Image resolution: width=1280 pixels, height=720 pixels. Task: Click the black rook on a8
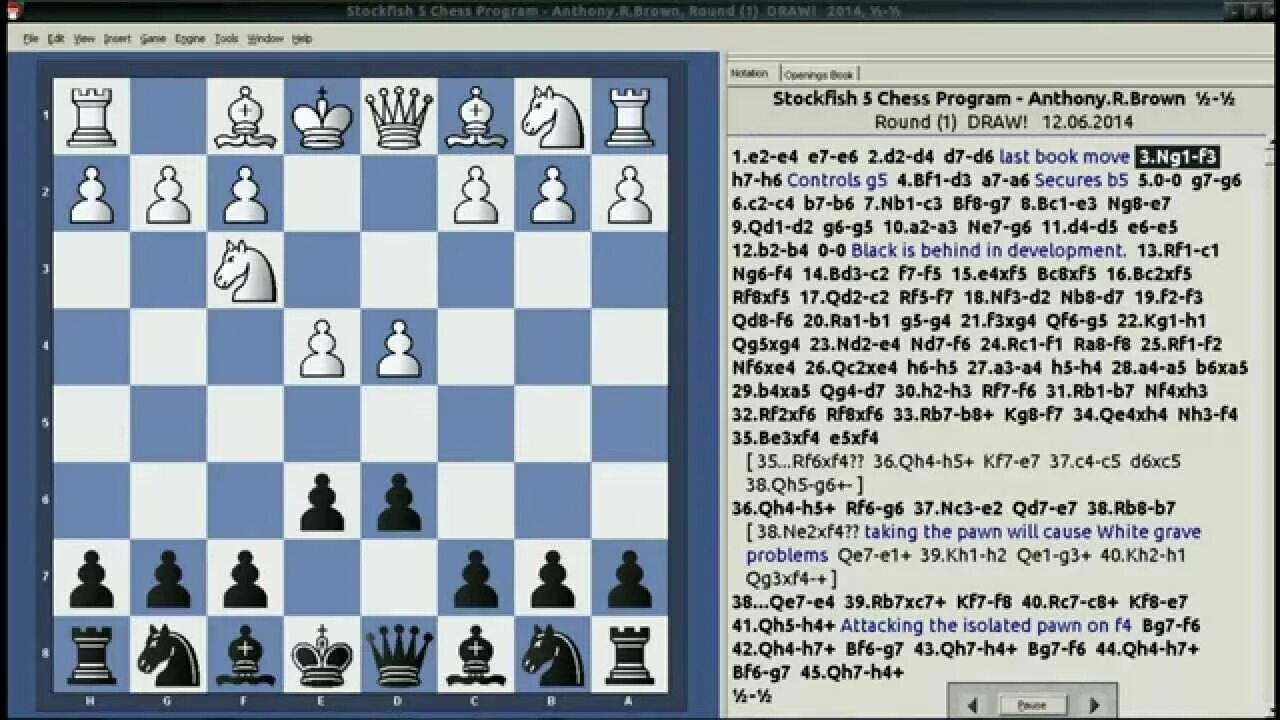click(629, 655)
